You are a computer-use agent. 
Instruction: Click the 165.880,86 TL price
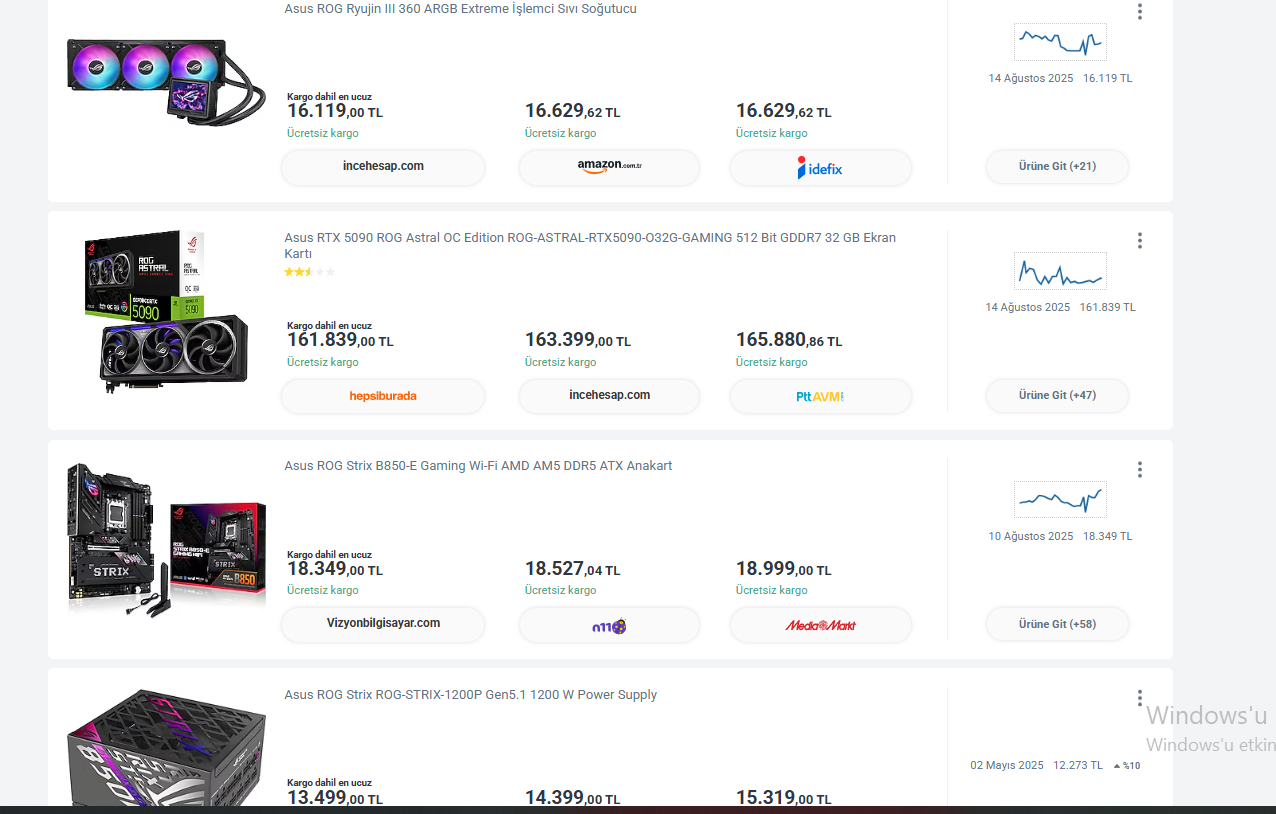coord(789,340)
